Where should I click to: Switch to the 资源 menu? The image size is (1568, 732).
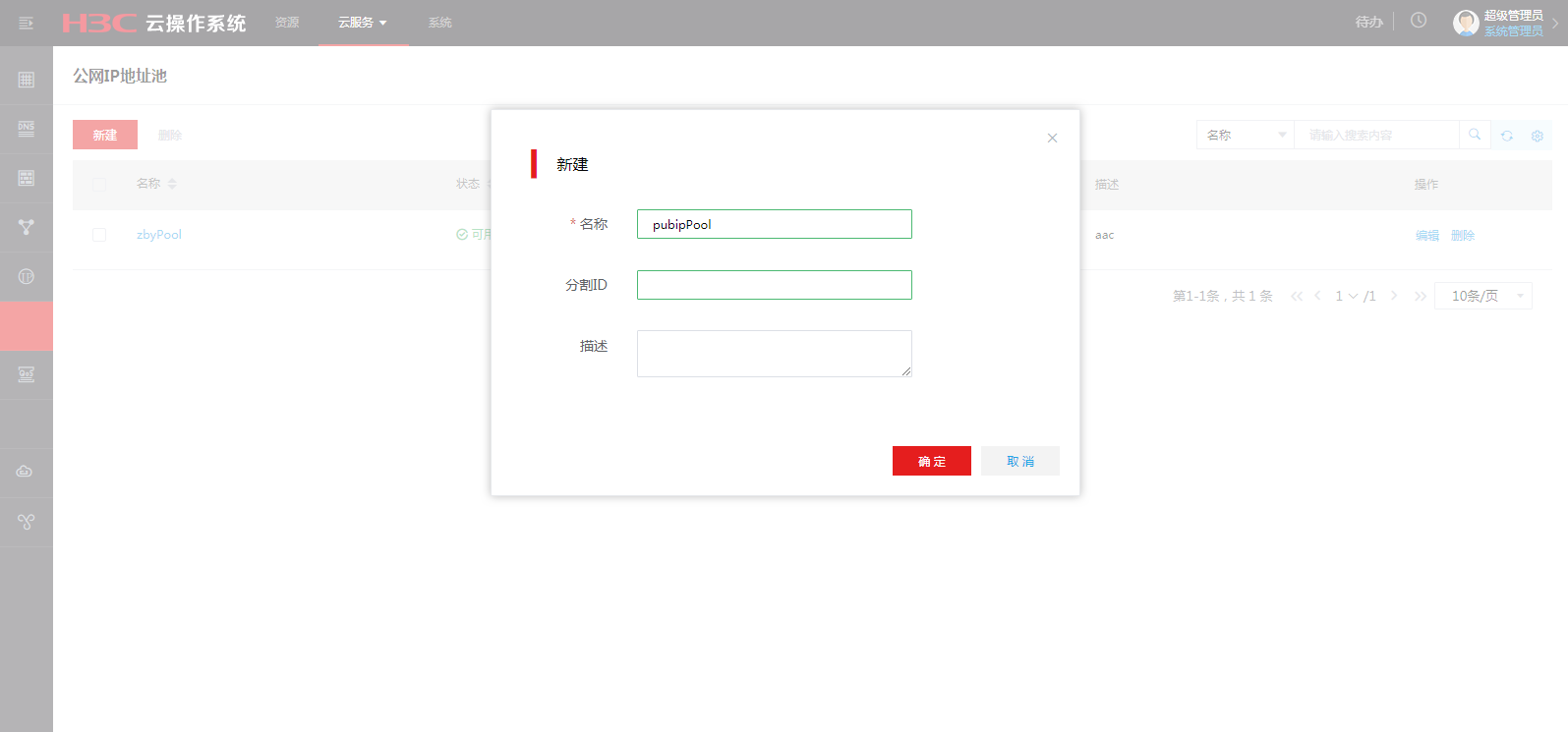click(x=287, y=23)
